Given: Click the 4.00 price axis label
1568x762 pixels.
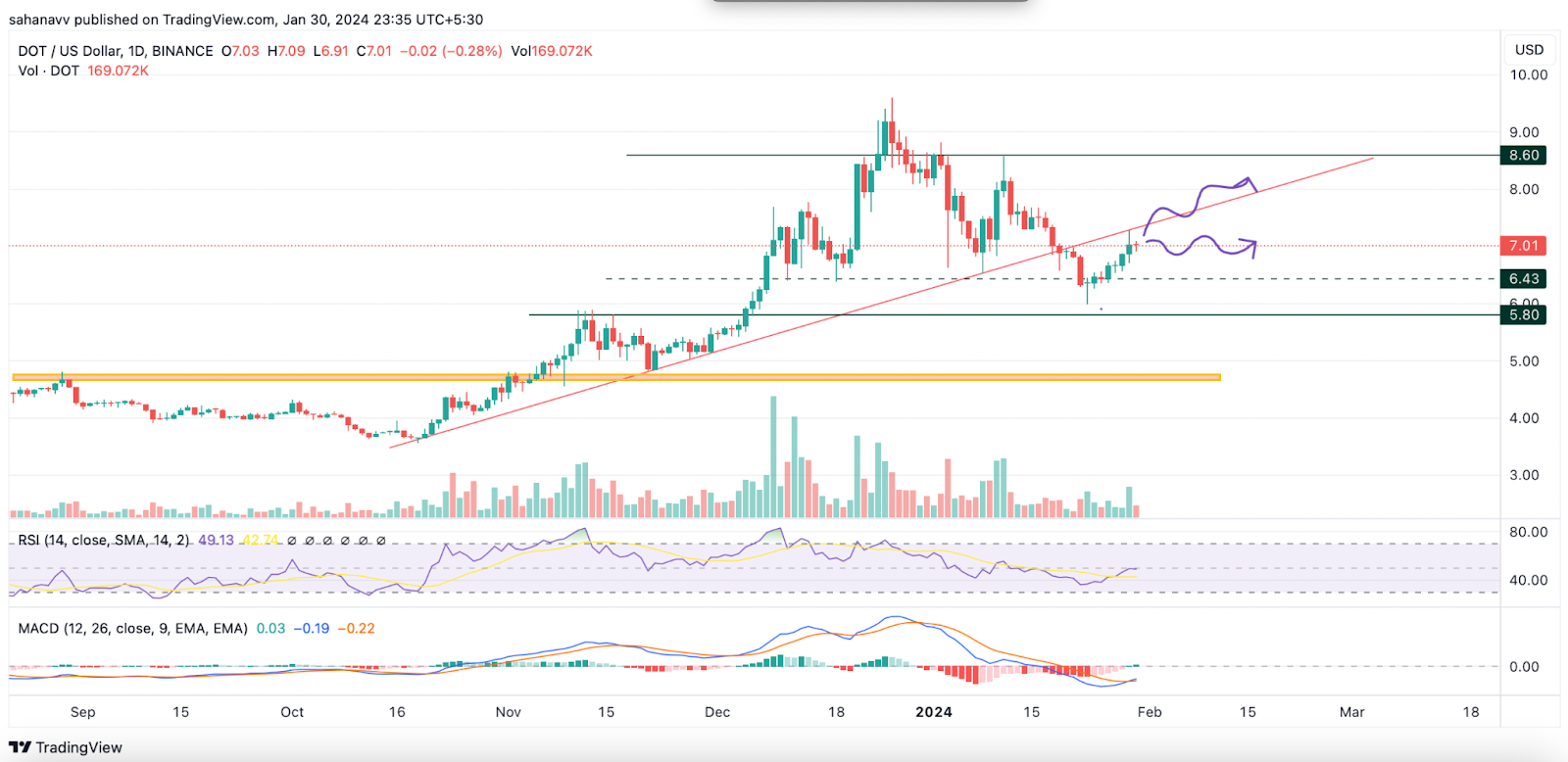Looking at the screenshot, I should 1524,418.
